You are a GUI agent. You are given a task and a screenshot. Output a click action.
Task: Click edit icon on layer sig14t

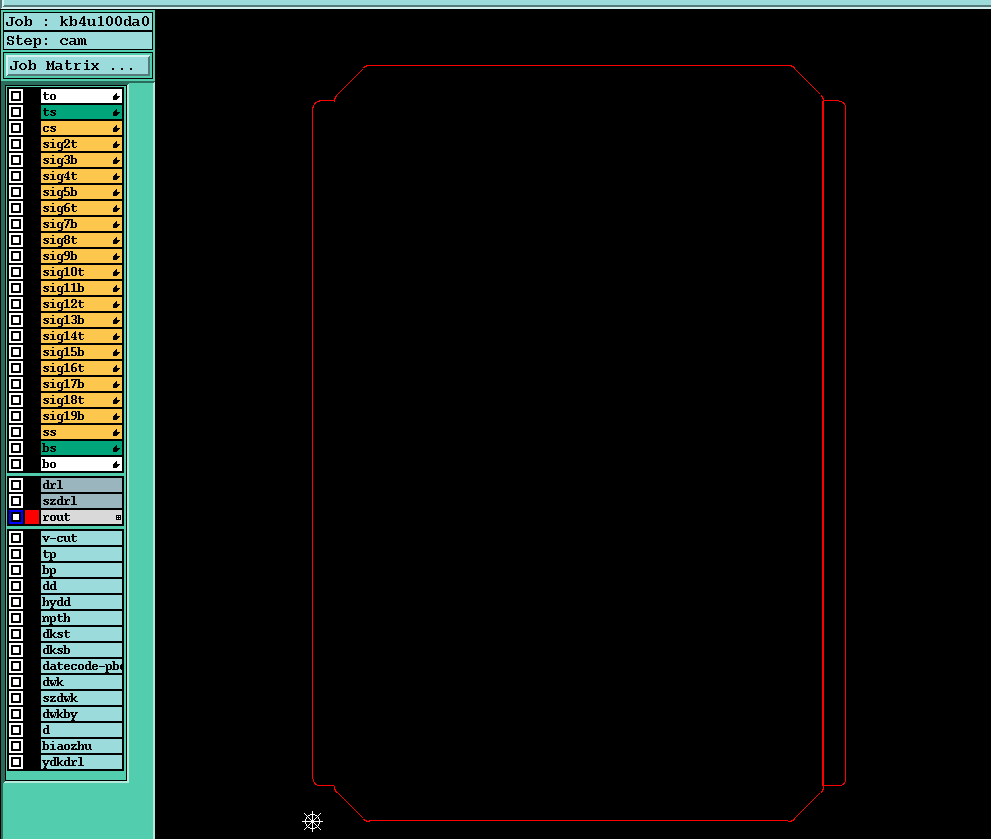click(x=116, y=336)
